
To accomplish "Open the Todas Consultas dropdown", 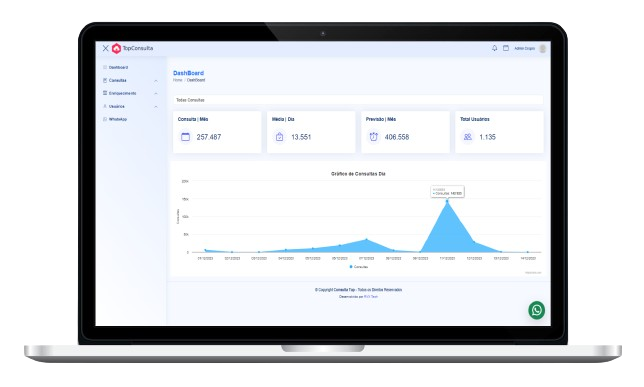I will 358,100.
